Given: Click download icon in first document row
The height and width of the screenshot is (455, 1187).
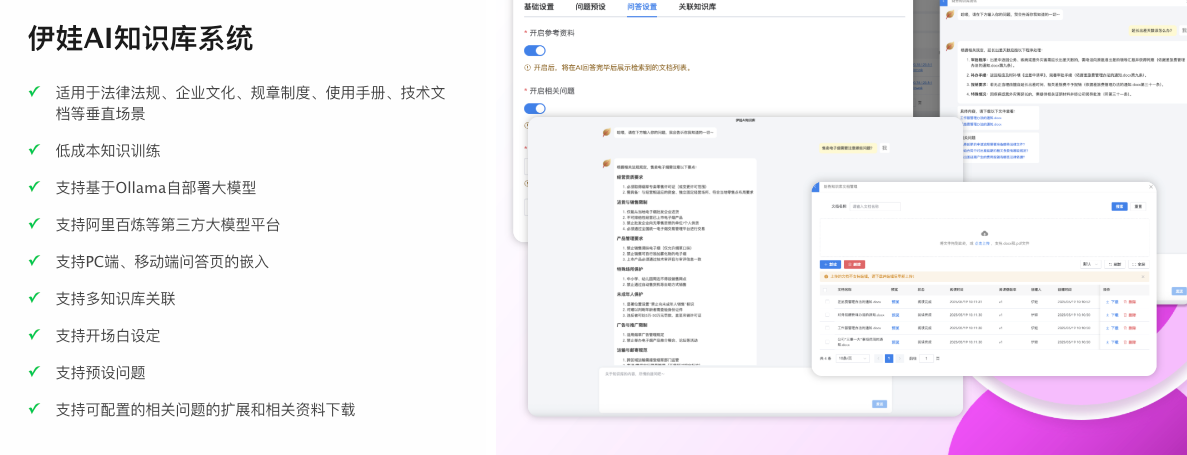Looking at the screenshot, I should pos(1108,301).
